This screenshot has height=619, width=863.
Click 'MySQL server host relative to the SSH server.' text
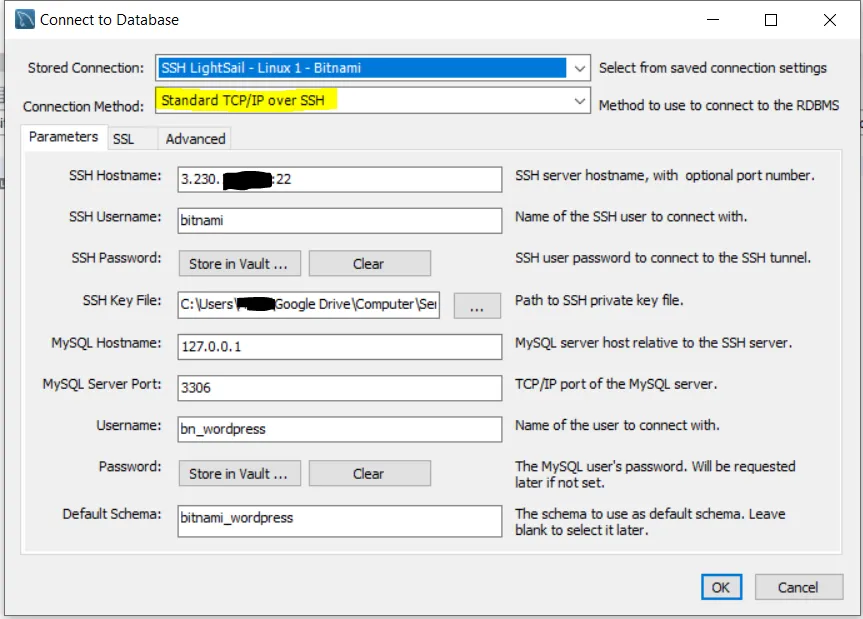pos(653,343)
